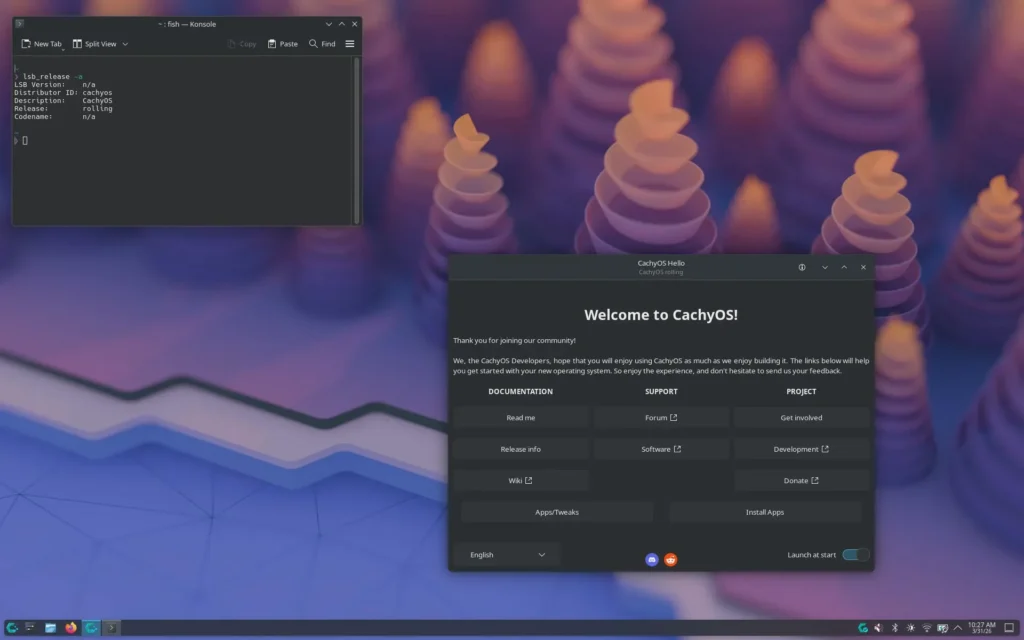The image size is (1024, 640).
Task: Click the Install Apps button
Action: (765, 511)
